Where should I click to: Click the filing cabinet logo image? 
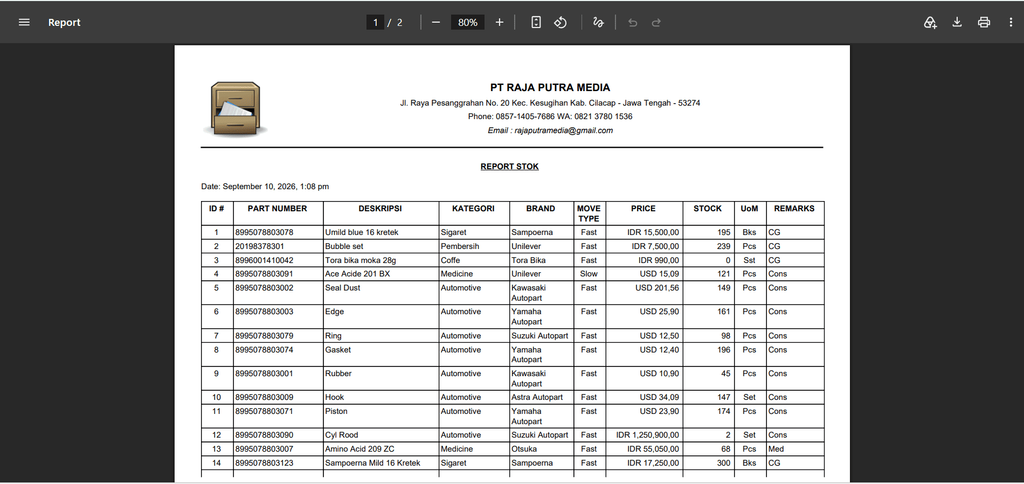235,109
